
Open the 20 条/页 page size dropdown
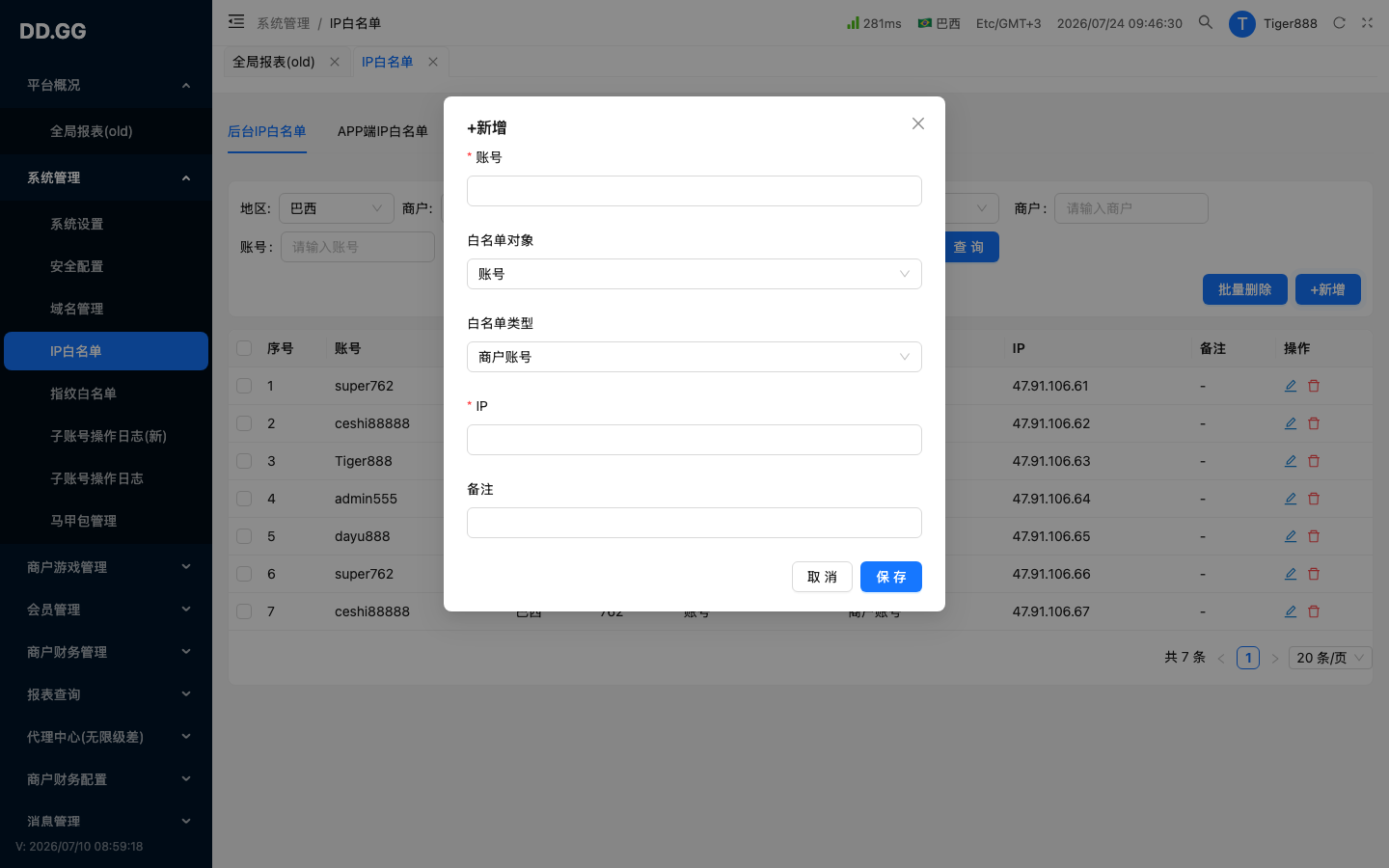click(x=1331, y=658)
